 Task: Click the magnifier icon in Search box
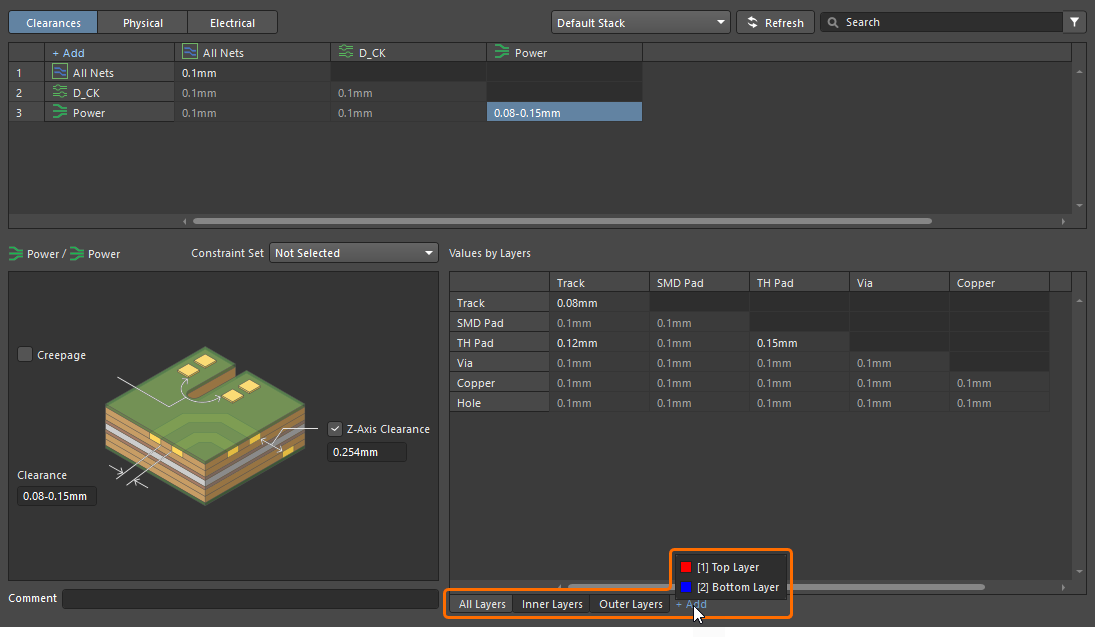pyautogui.click(x=833, y=22)
